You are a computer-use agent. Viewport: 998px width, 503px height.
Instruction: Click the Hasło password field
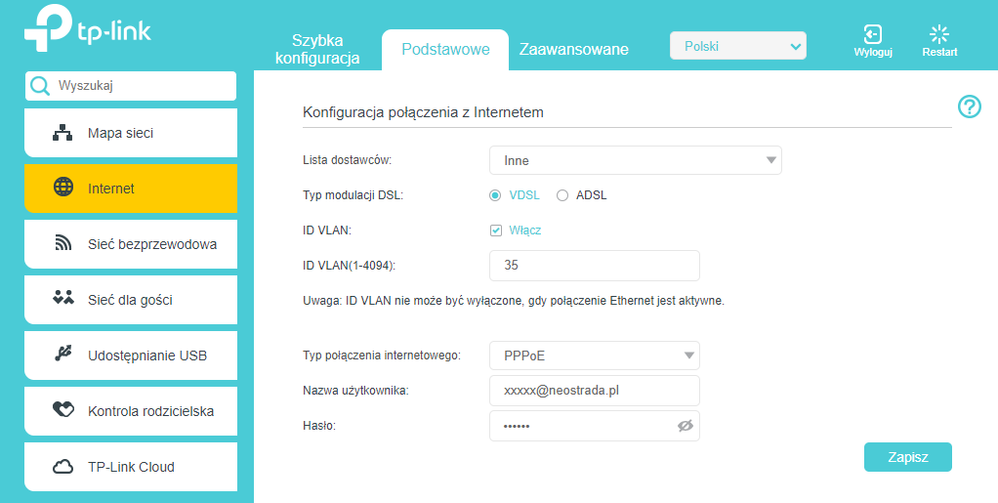(x=594, y=426)
